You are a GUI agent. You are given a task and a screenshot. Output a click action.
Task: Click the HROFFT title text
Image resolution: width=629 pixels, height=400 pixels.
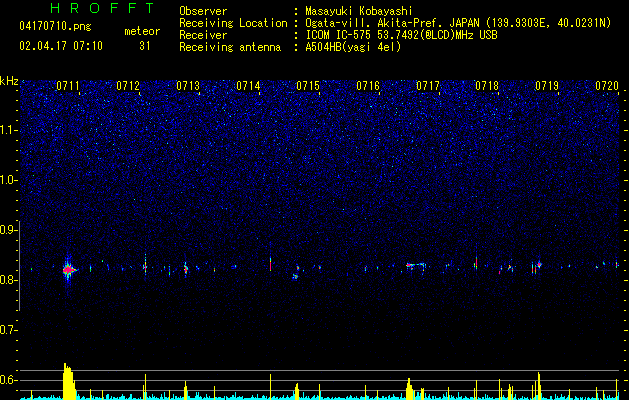(102, 8)
